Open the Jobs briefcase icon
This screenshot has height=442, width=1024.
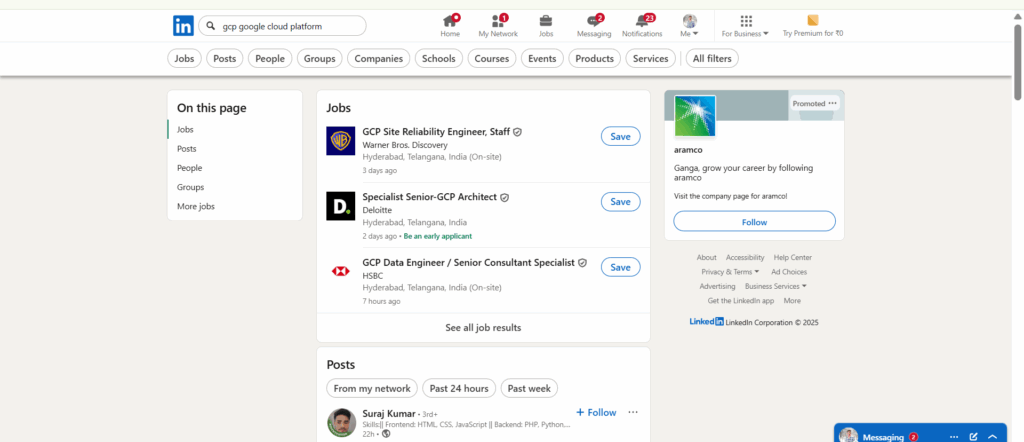[x=546, y=20]
